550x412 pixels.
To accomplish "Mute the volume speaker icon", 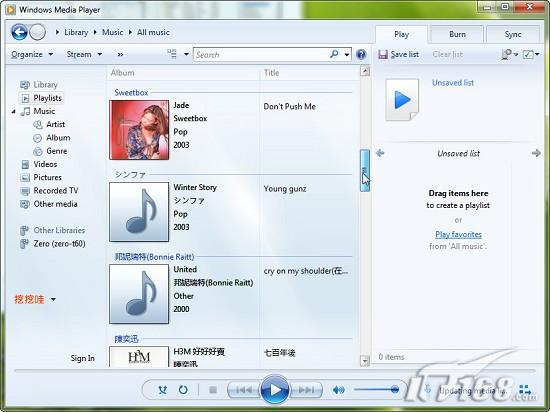I will (338, 390).
